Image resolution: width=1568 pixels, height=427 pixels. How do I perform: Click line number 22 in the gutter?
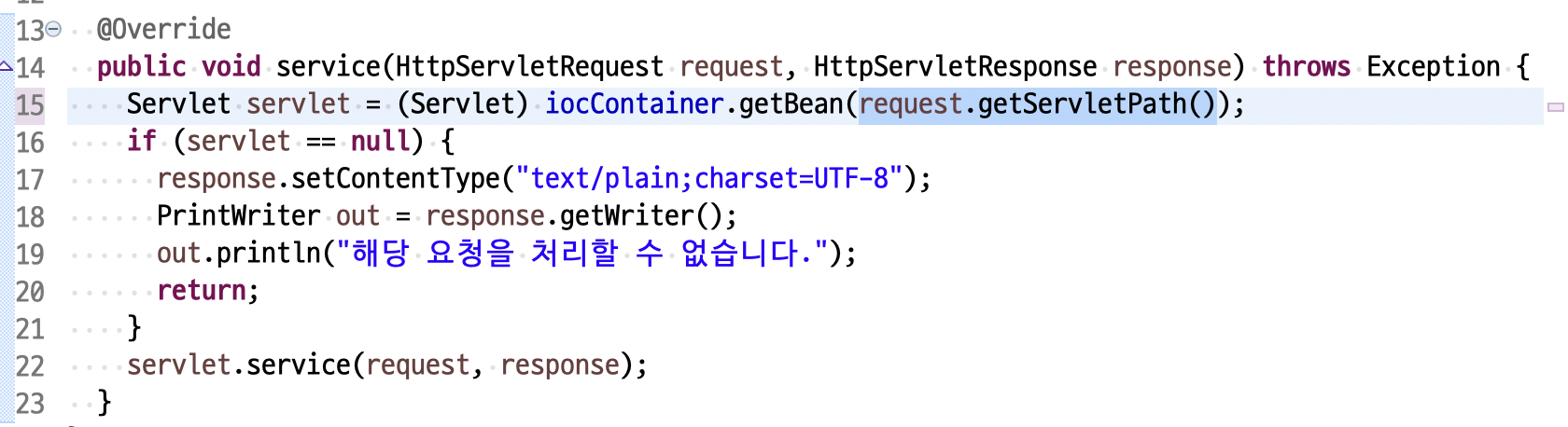point(30,365)
